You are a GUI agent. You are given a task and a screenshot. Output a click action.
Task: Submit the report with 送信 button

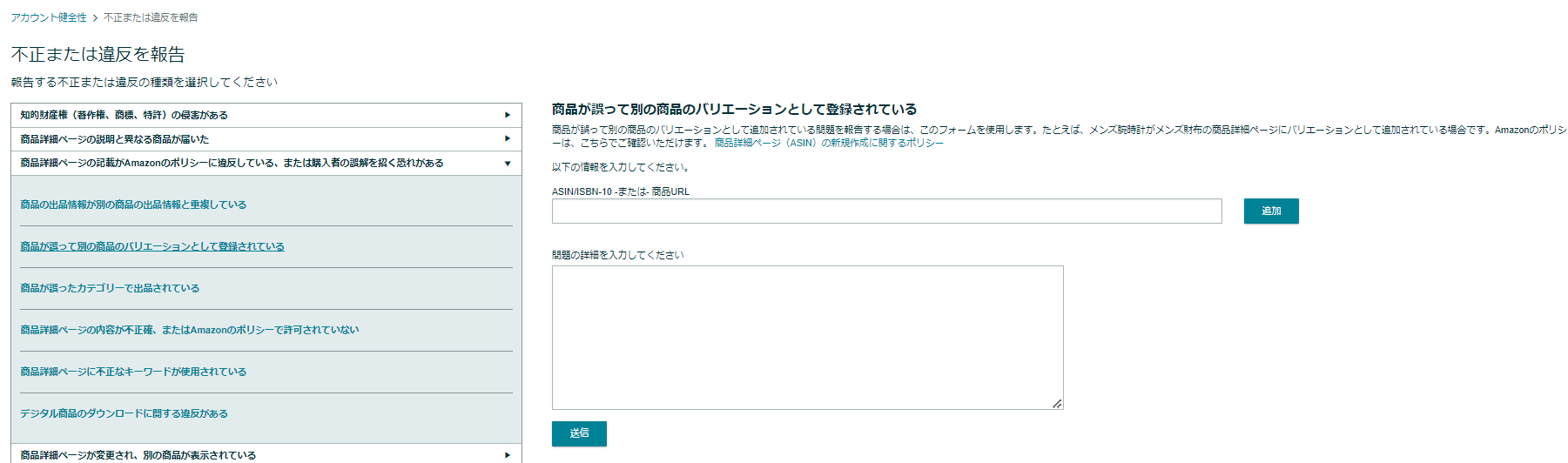coord(579,433)
